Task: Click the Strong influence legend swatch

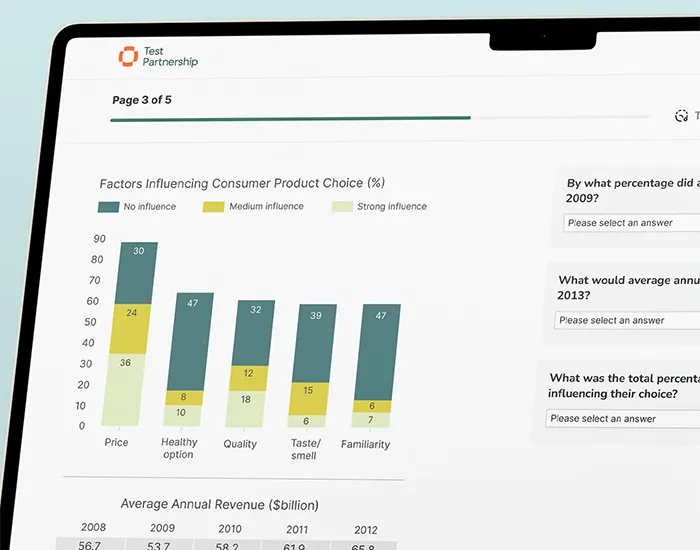Action: pyautogui.click(x=342, y=207)
